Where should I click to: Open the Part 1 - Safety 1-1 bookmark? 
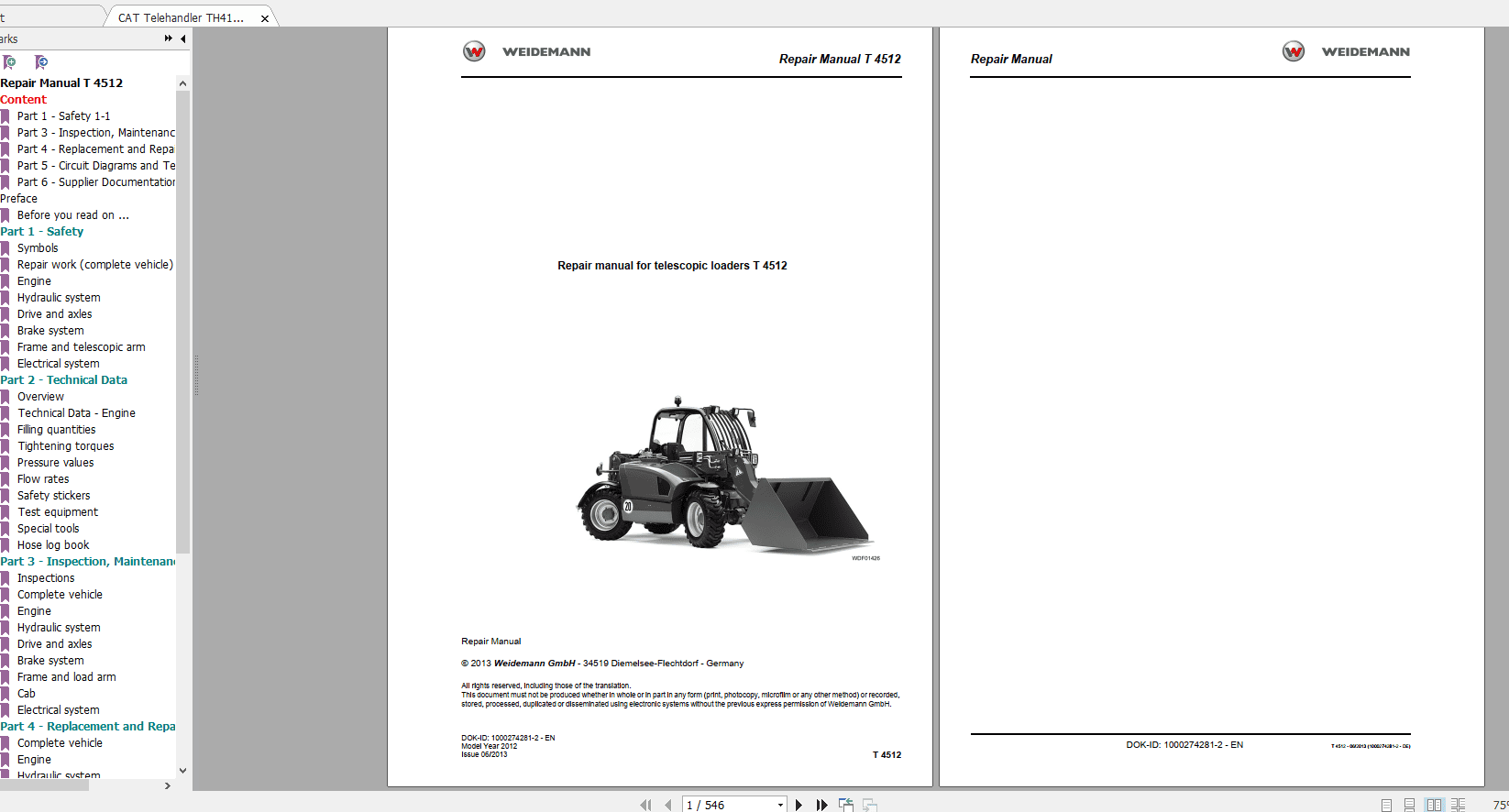(x=63, y=115)
